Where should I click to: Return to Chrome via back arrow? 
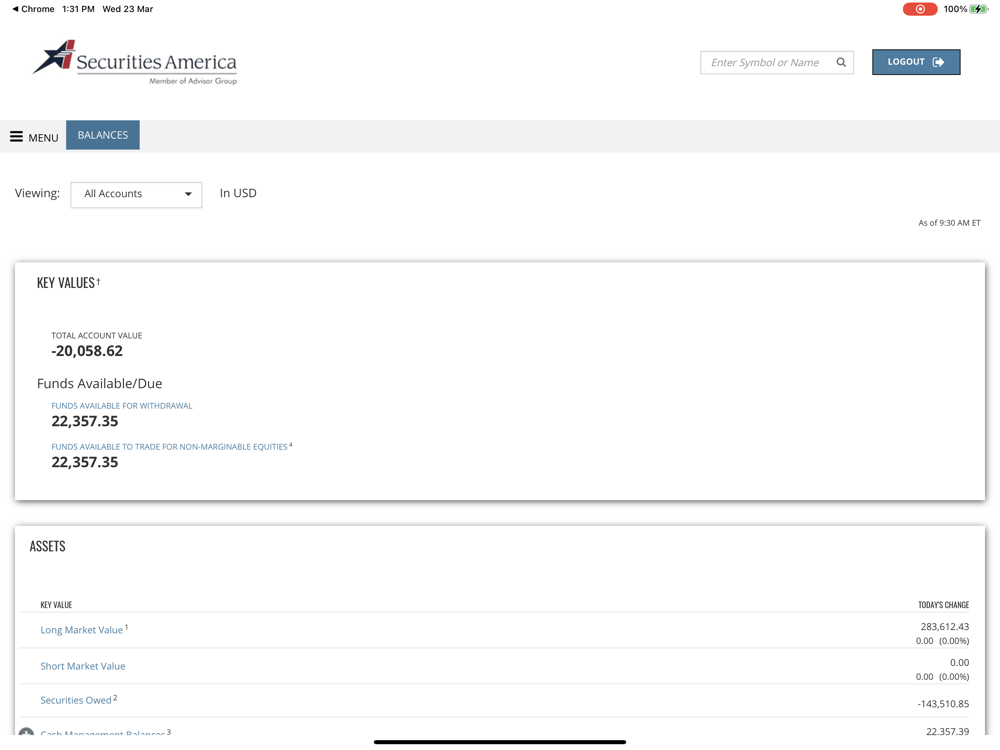tap(33, 9)
